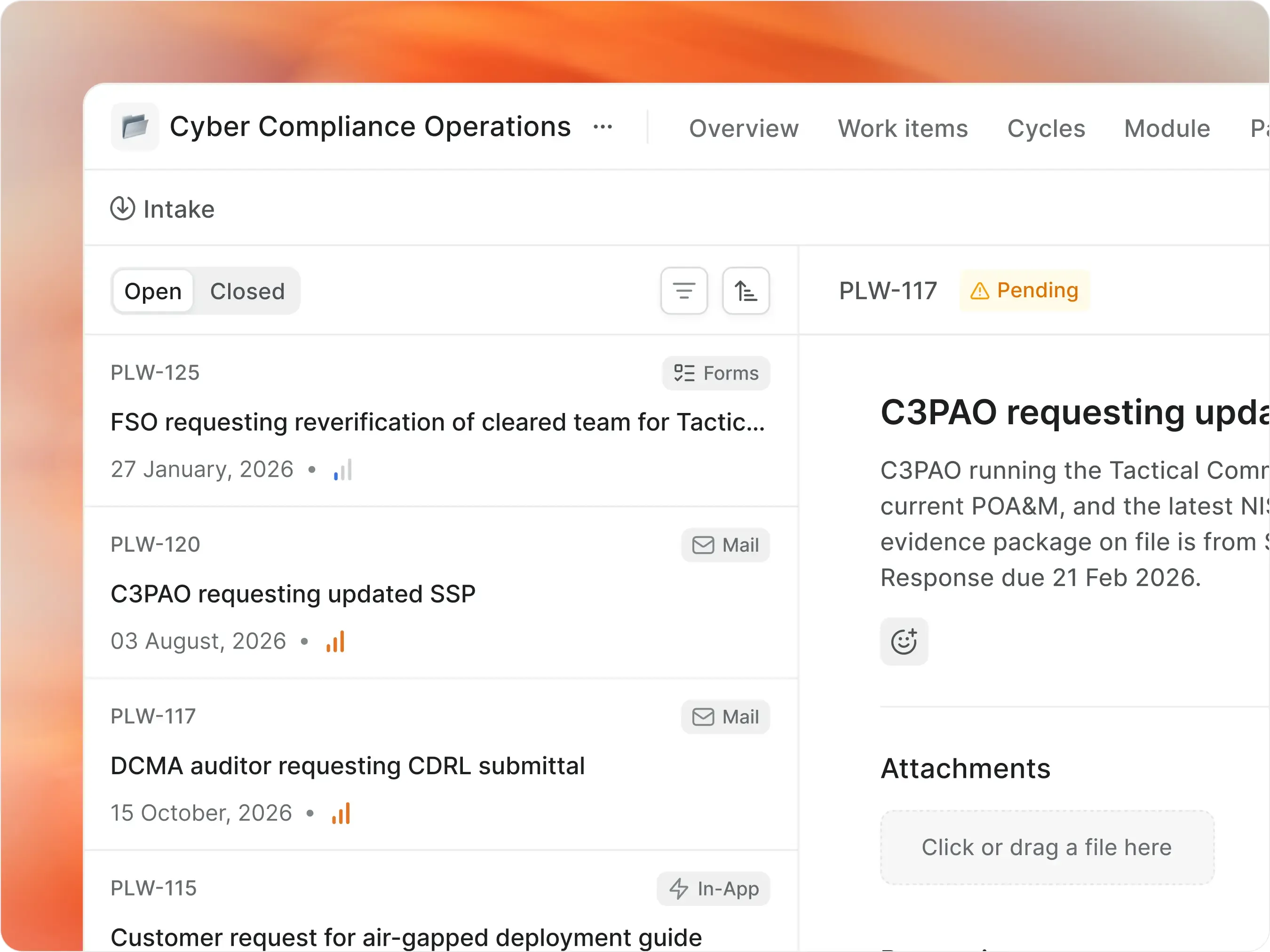Click the PLW-125 identifier in the list
The width and height of the screenshot is (1270, 952).
[155, 373]
